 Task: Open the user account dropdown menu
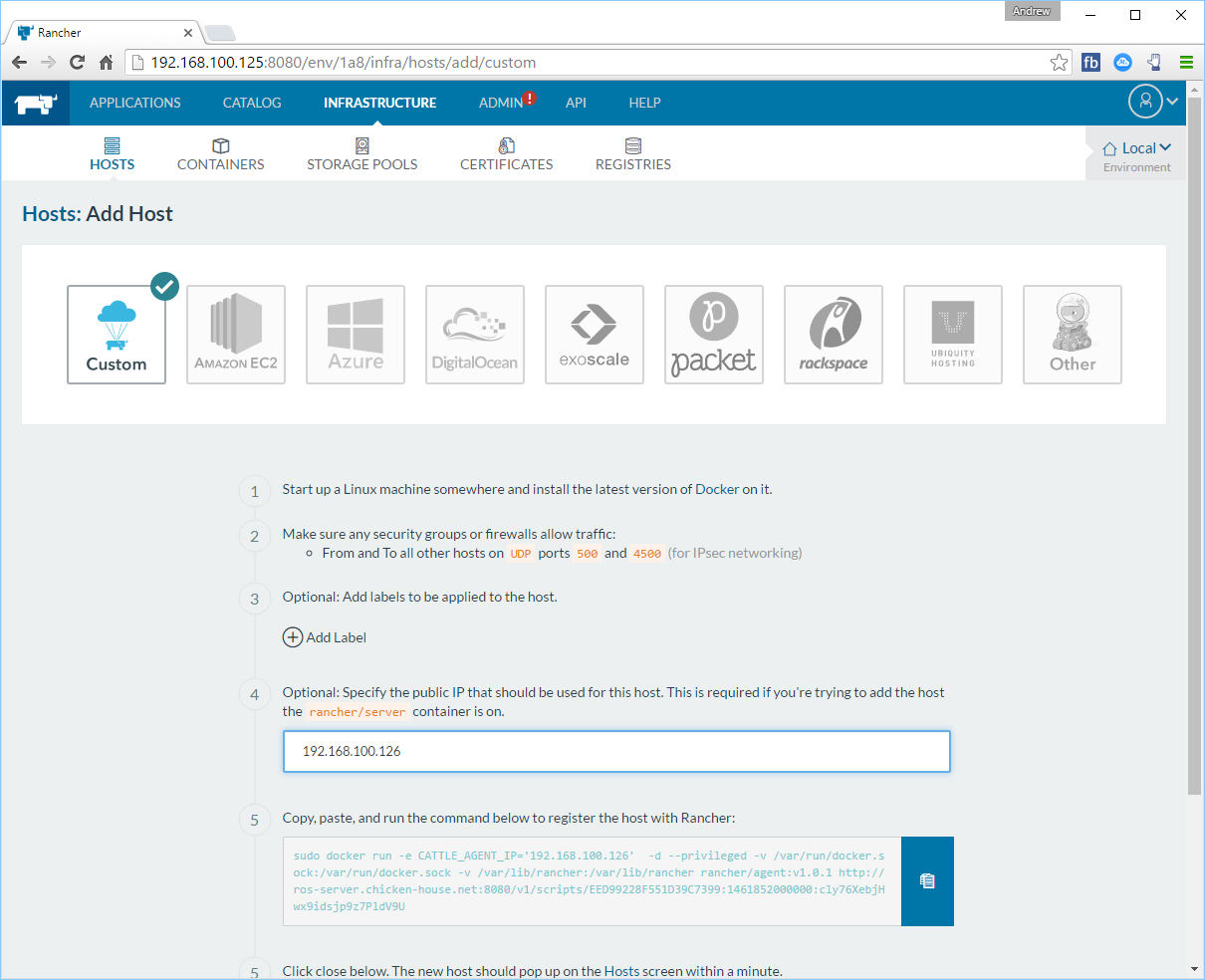(x=1153, y=102)
